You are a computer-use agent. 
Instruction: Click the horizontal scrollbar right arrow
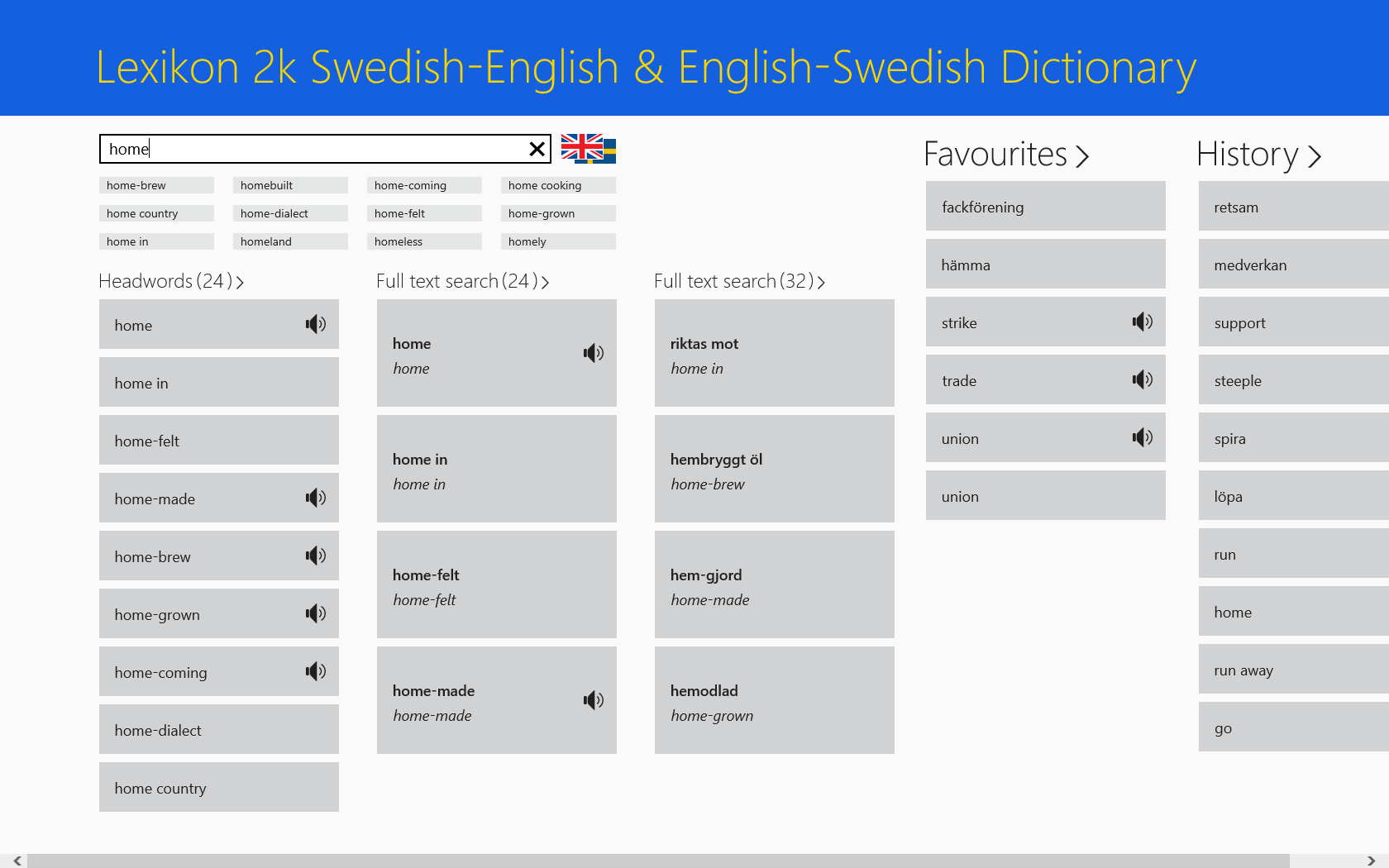(1371, 861)
